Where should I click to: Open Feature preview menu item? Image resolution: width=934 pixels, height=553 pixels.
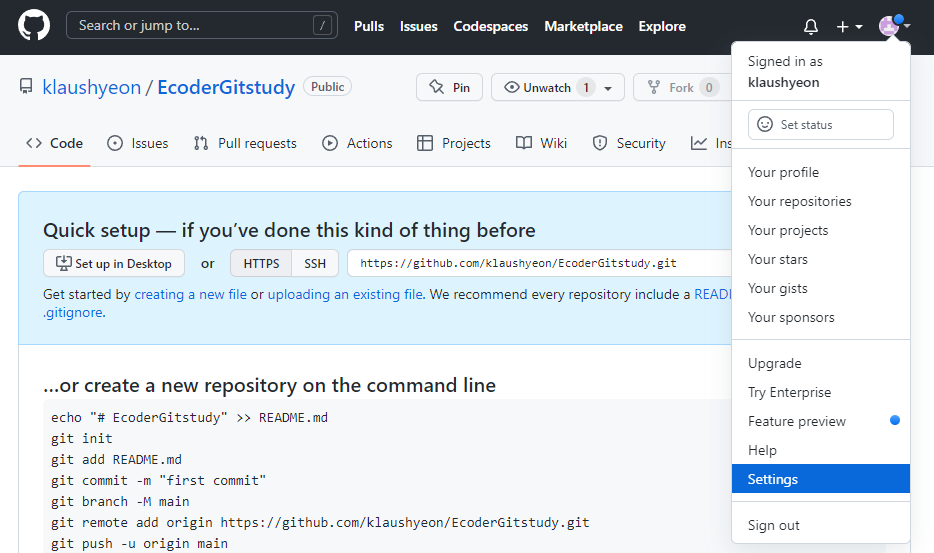click(820, 421)
